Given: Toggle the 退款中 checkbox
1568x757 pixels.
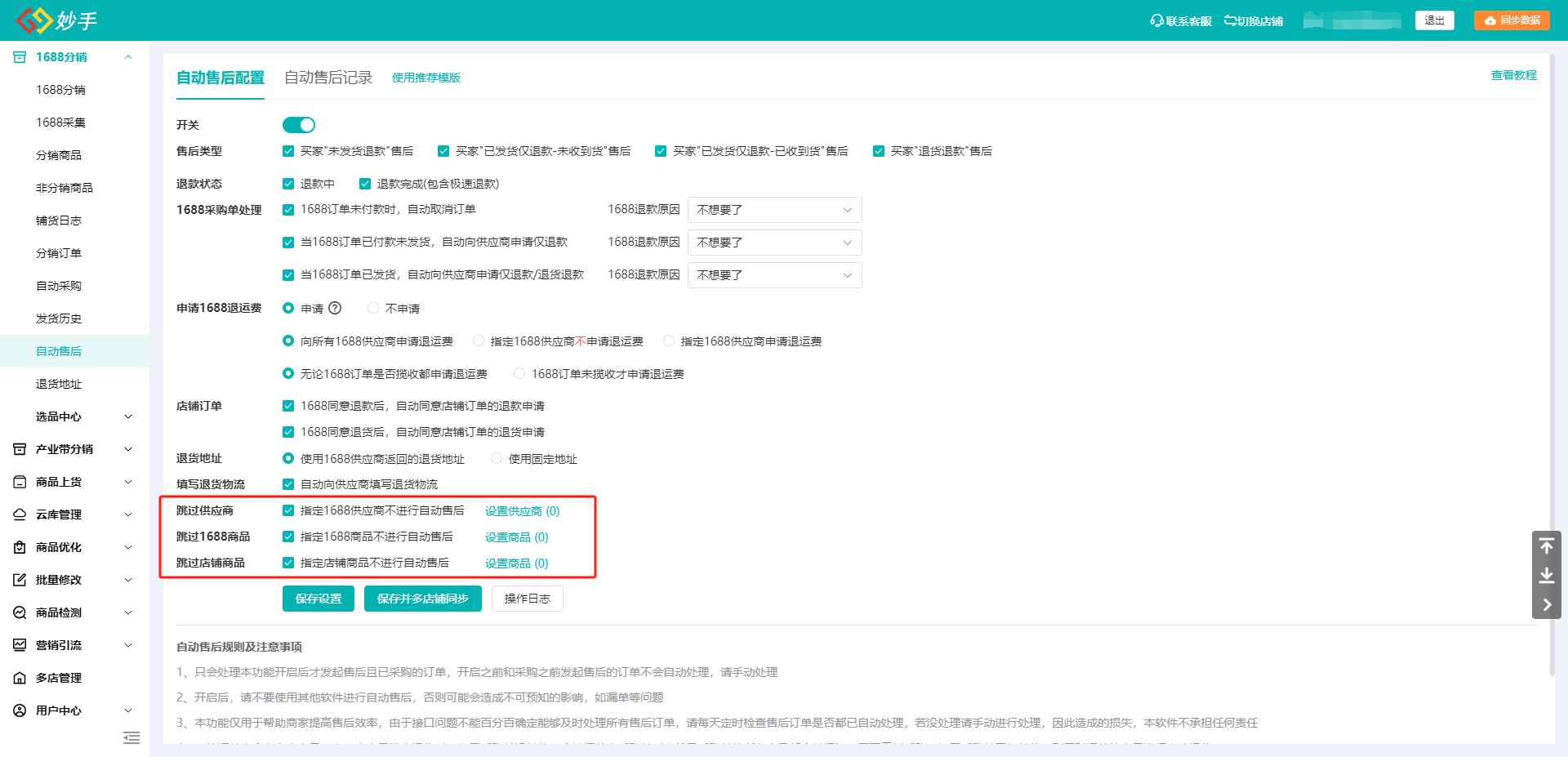Looking at the screenshot, I should click(x=288, y=184).
